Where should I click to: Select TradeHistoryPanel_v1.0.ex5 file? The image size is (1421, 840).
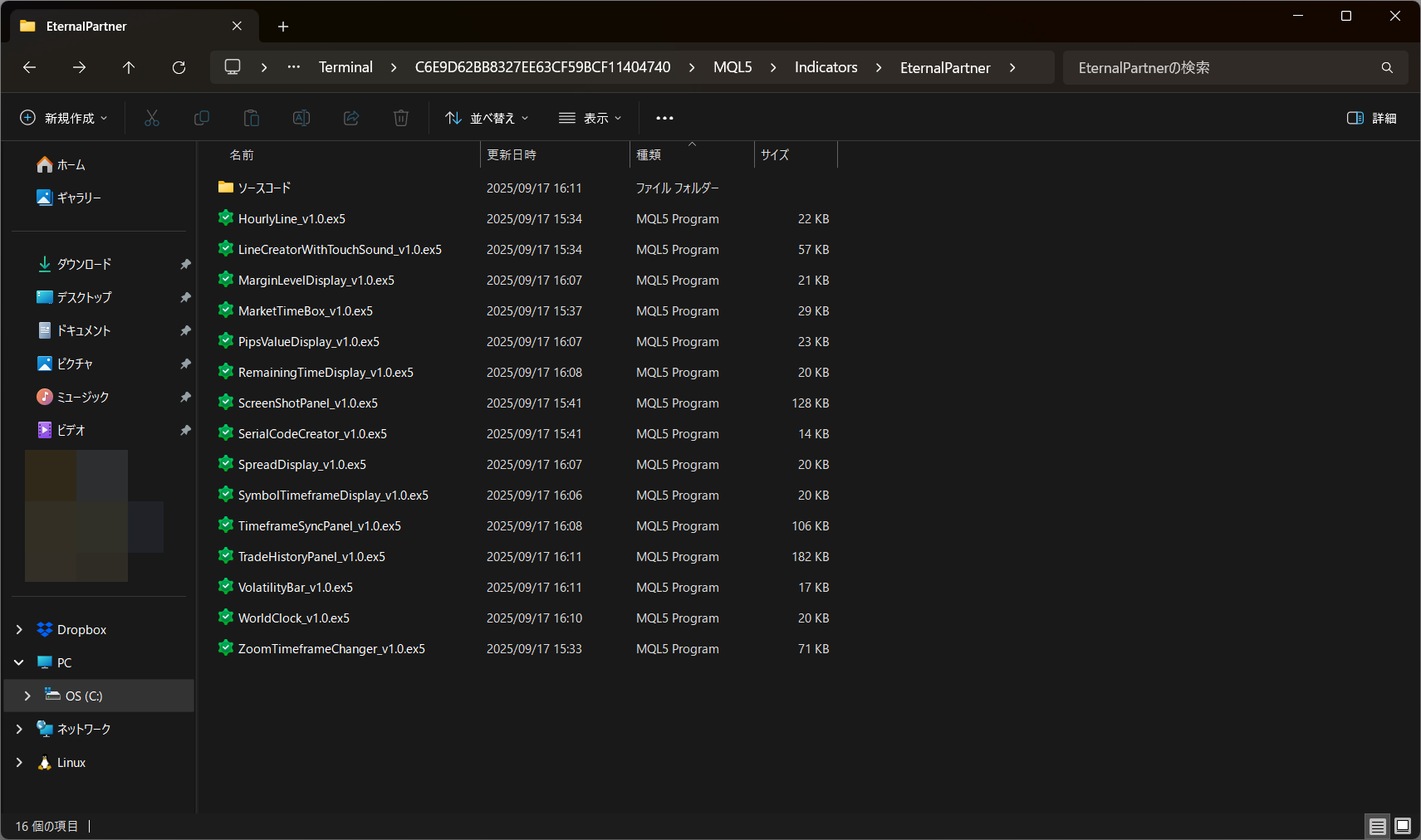pos(311,557)
